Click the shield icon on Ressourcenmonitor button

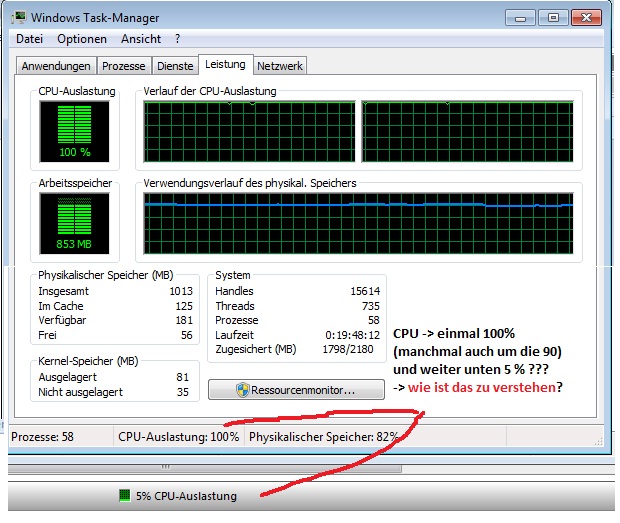[x=242, y=390]
